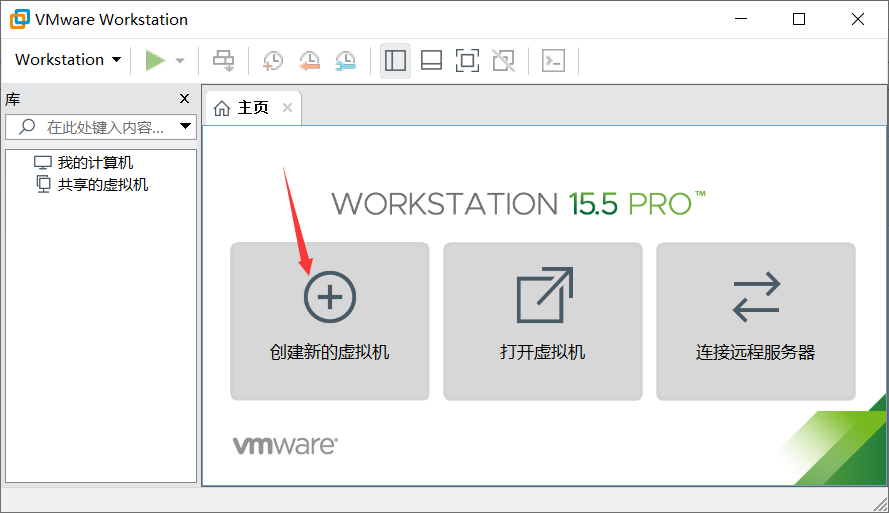
Task: Click 创建新的虚拟机 tile
Action: click(329, 321)
